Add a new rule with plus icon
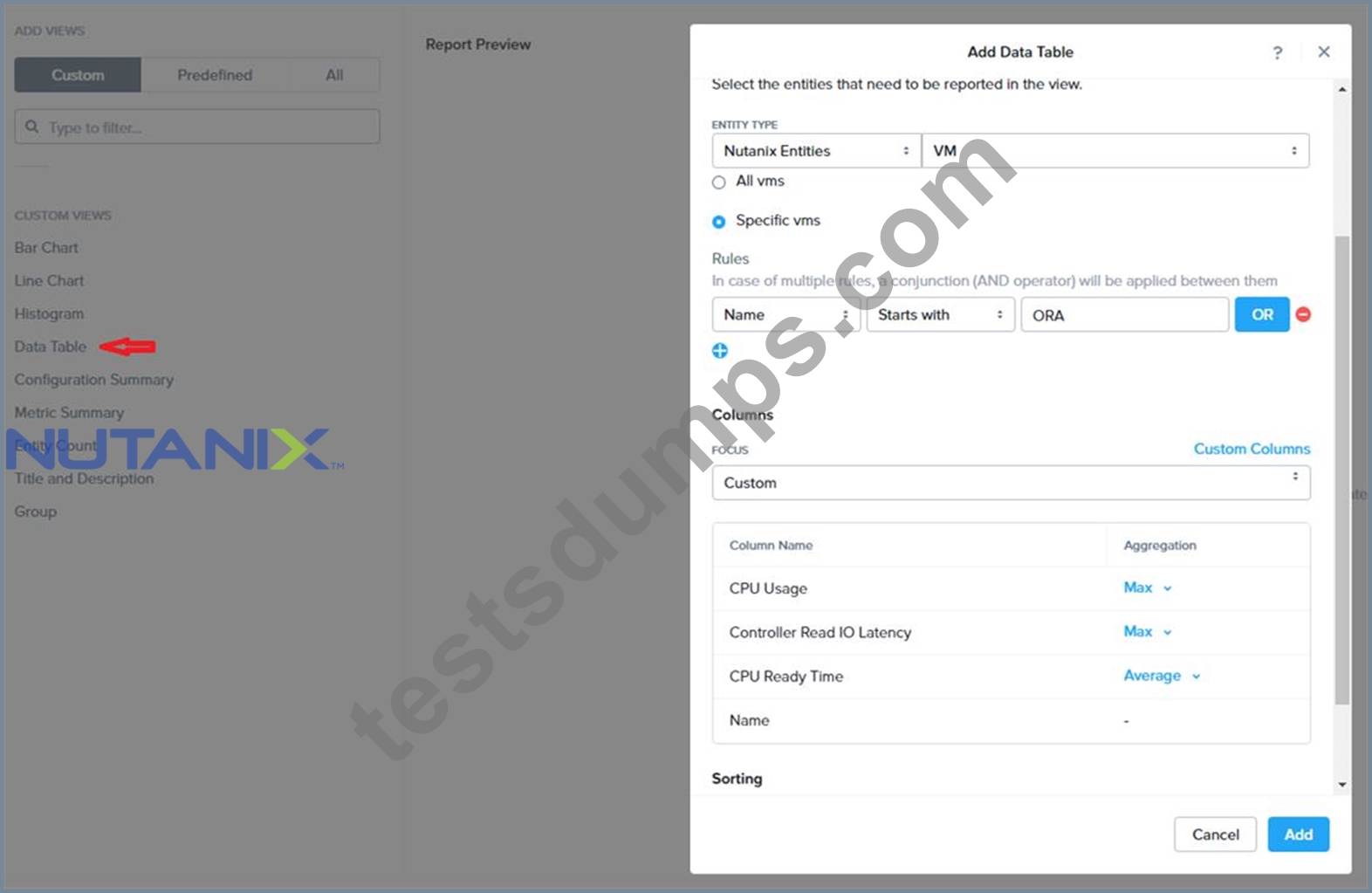1372x893 pixels. [x=720, y=350]
